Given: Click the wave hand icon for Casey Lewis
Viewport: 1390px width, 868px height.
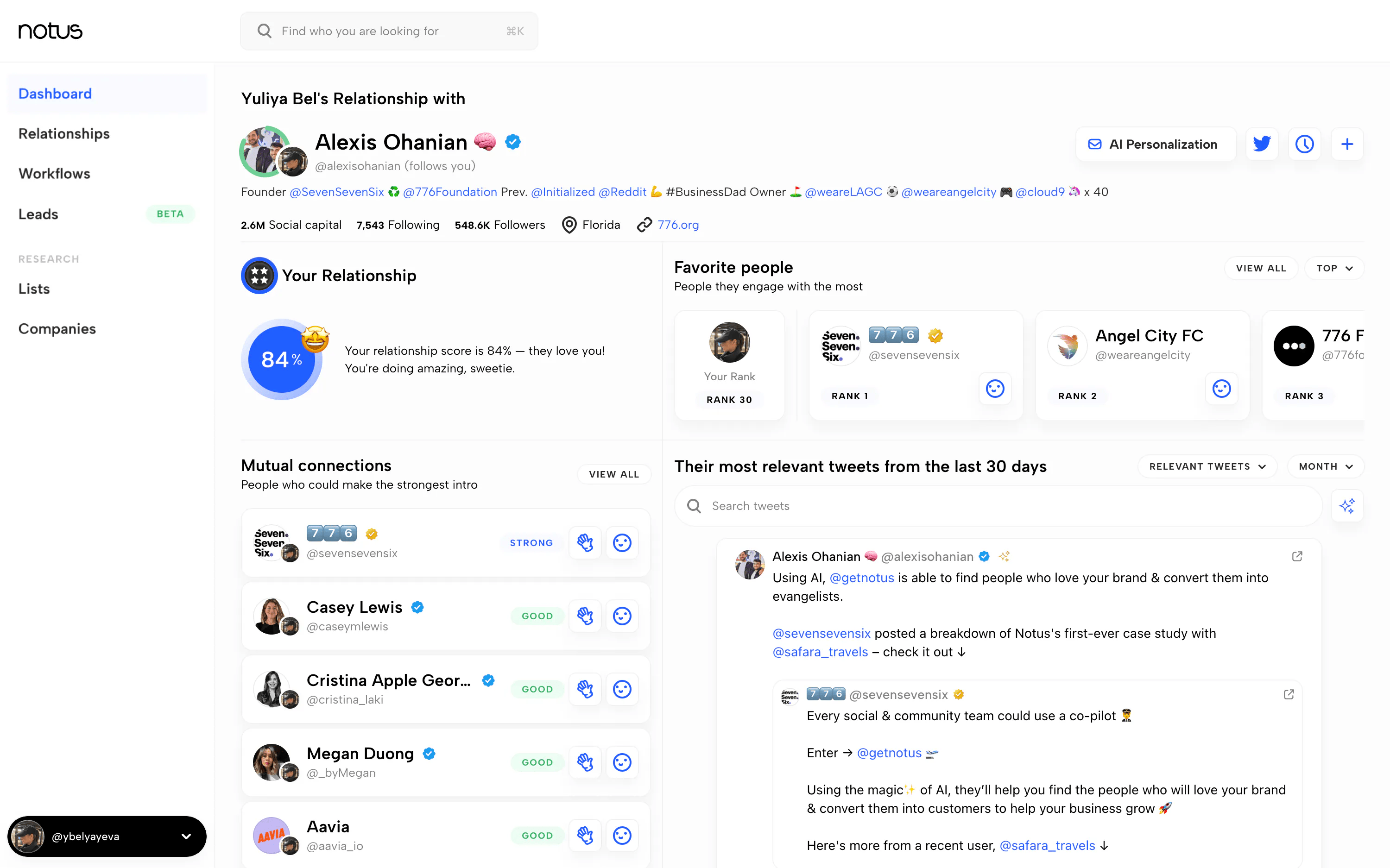Looking at the screenshot, I should click(585, 616).
